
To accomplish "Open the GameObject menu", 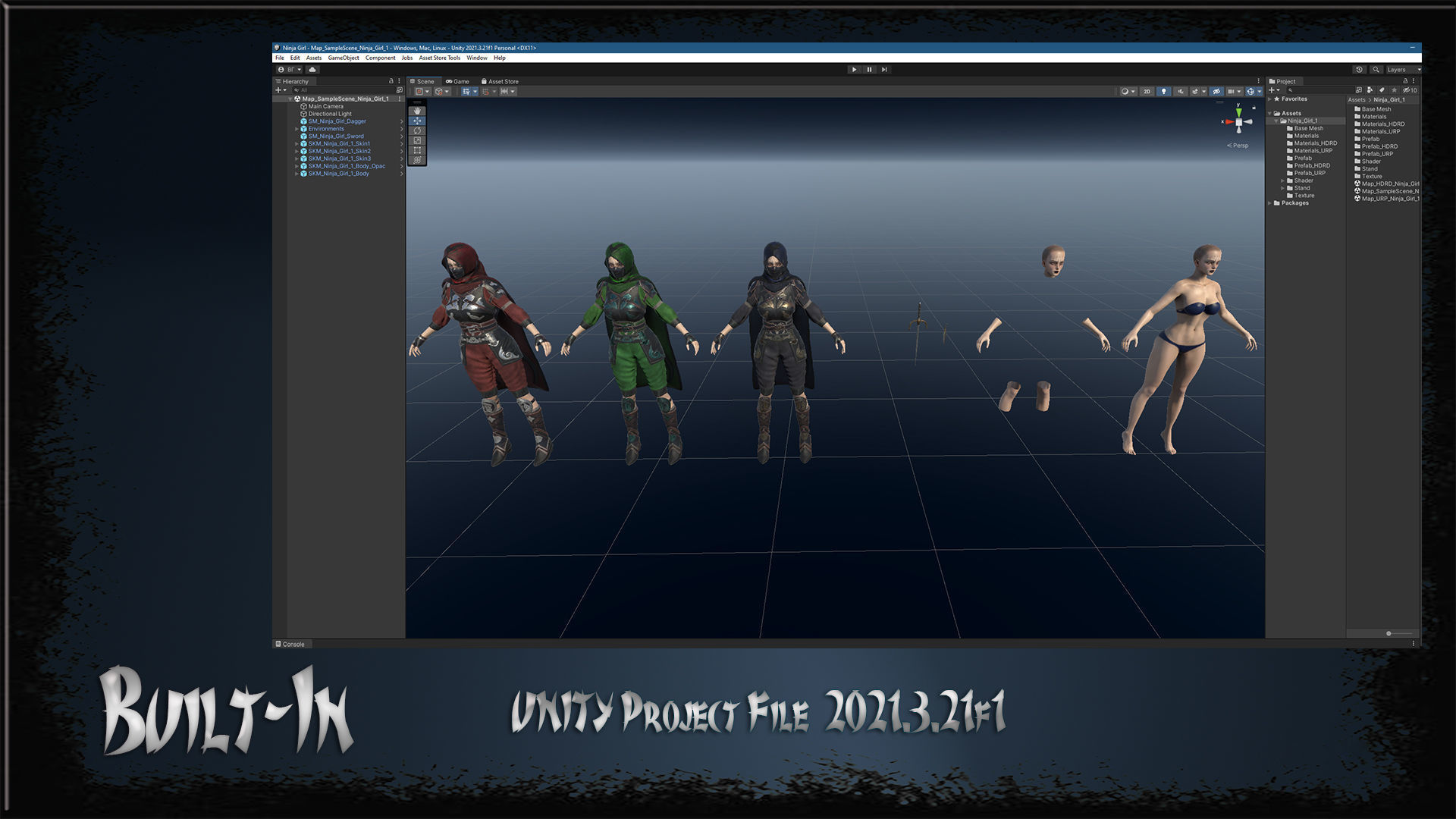I will pos(343,58).
